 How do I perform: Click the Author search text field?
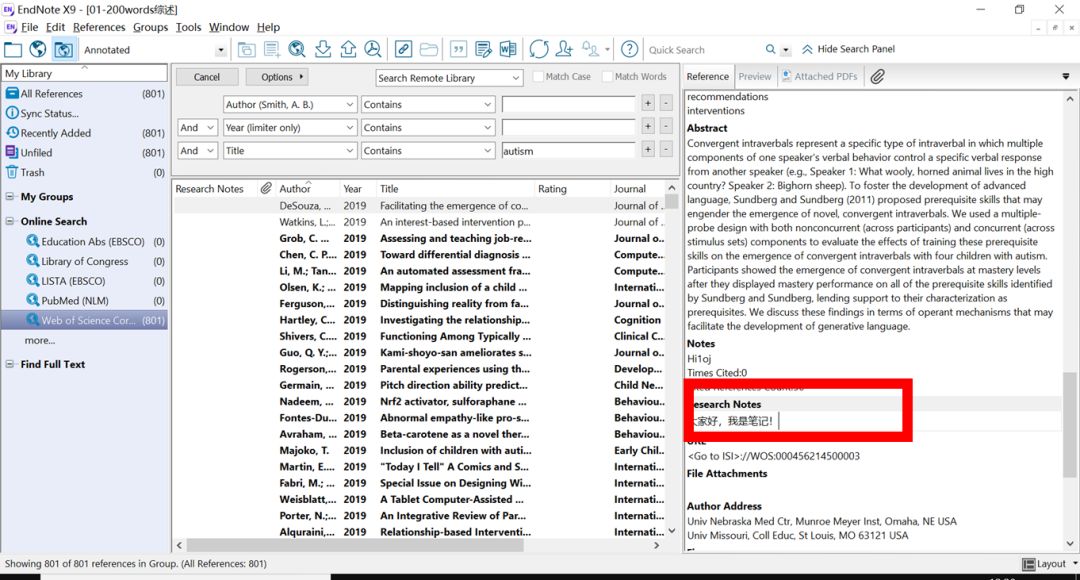tap(568, 105)
